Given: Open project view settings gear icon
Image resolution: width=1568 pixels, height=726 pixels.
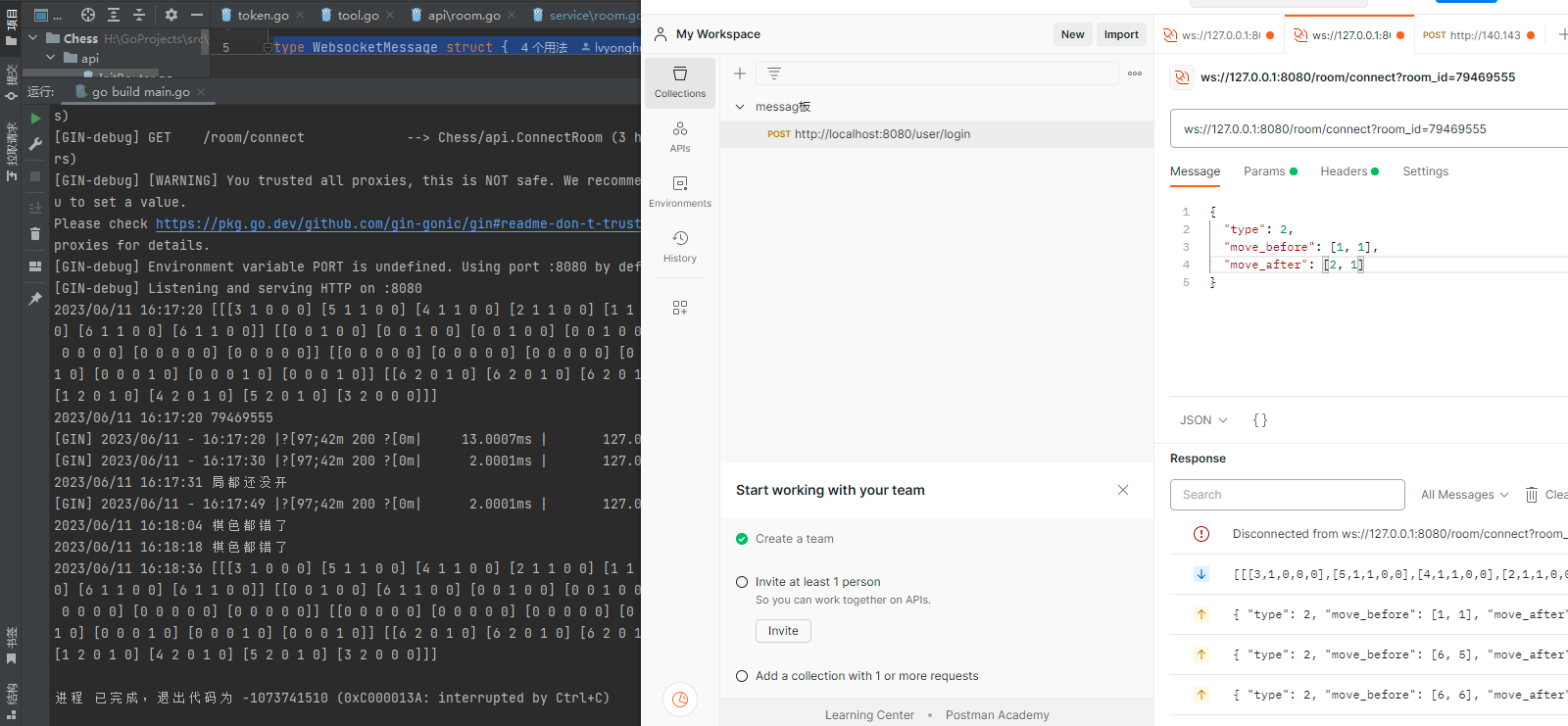Looking at the screenshot, I should pyautogui.click(x=171, y=15).
